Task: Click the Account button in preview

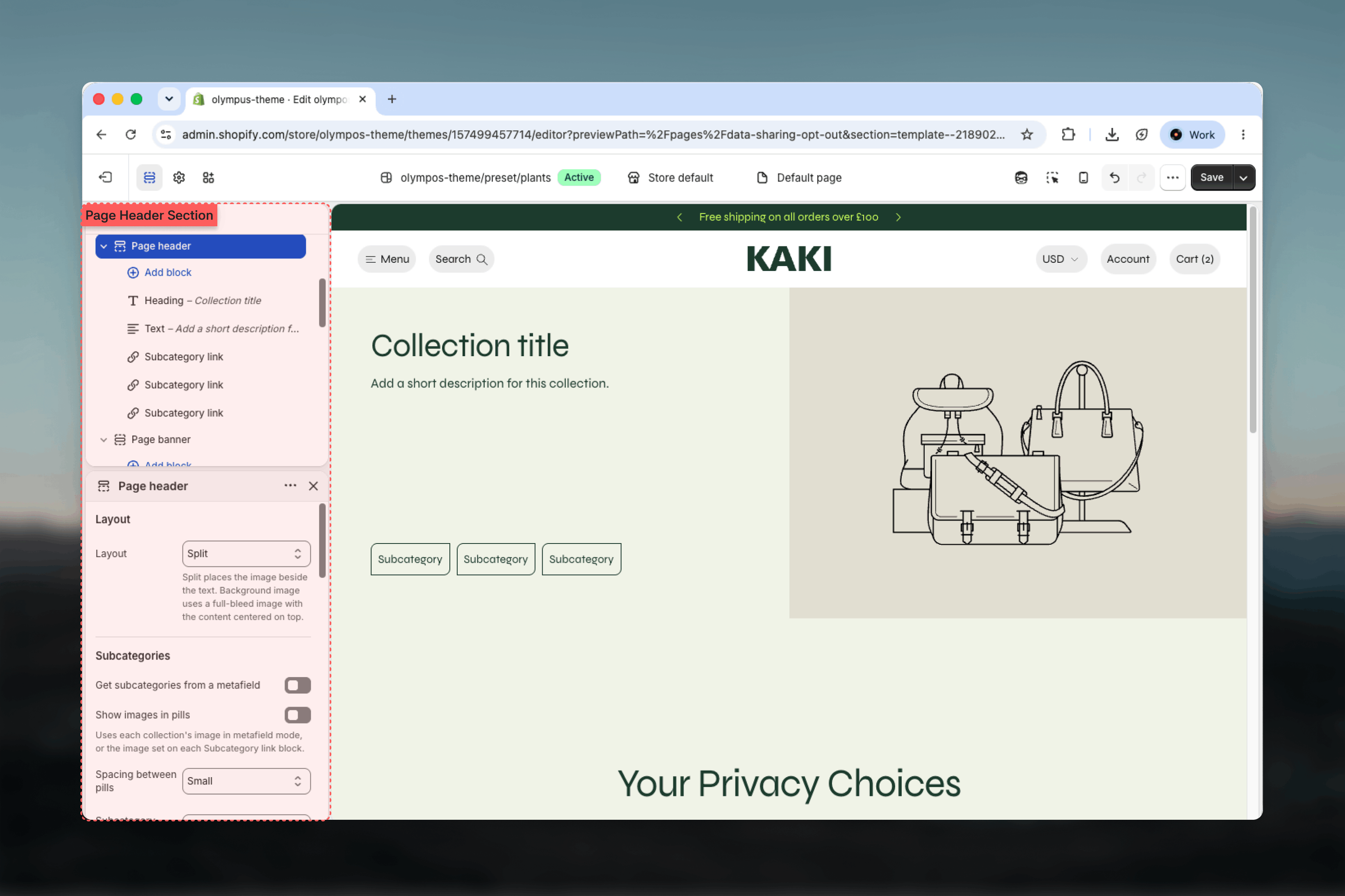Action: pos(1128,259)
